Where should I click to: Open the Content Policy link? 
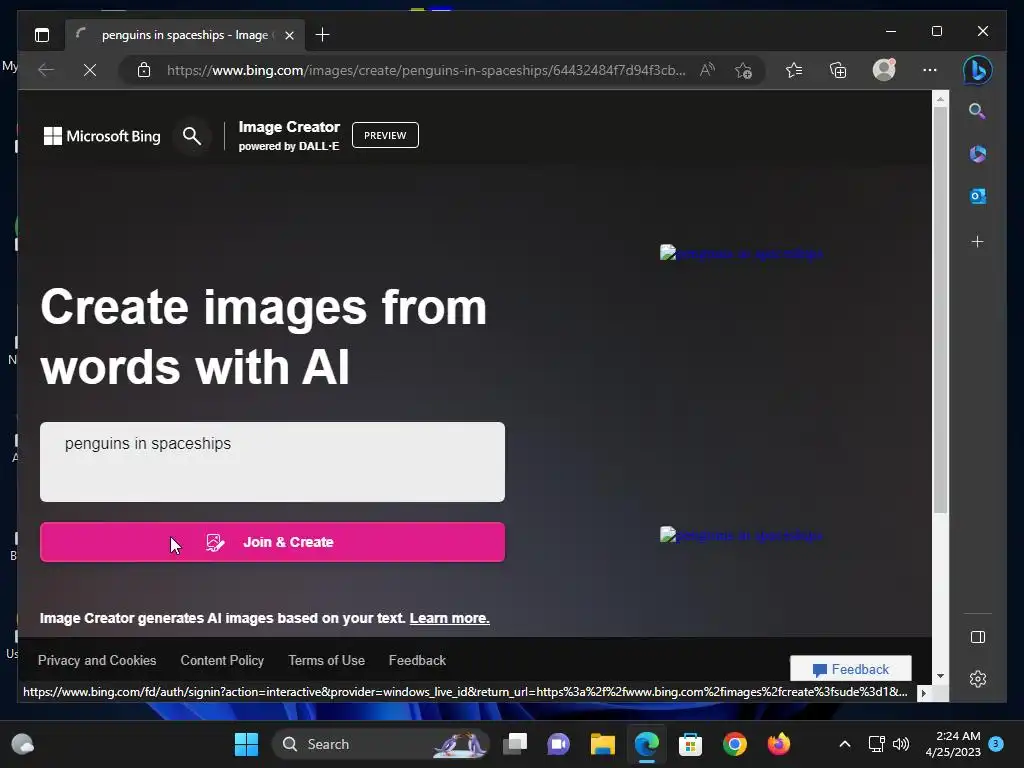pos(222,660)
